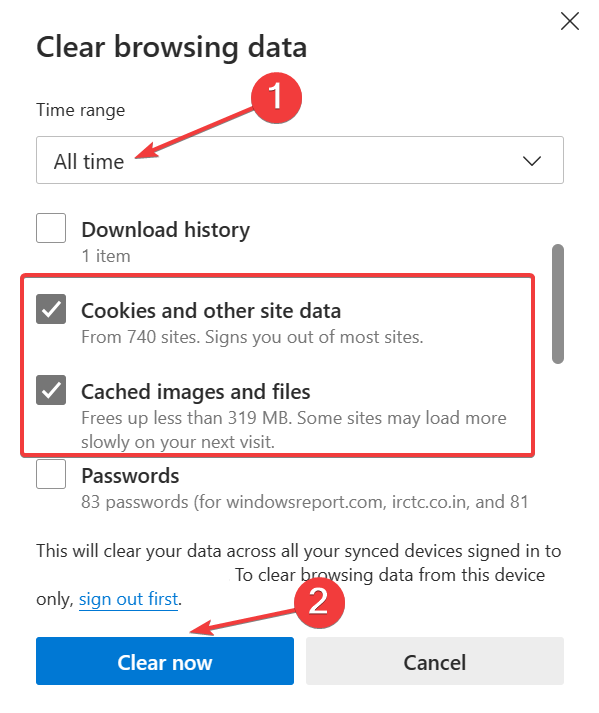This screenshot has width=599, height=713.
Task: Click the Cancel button
Action: click(x=435, y=661)
